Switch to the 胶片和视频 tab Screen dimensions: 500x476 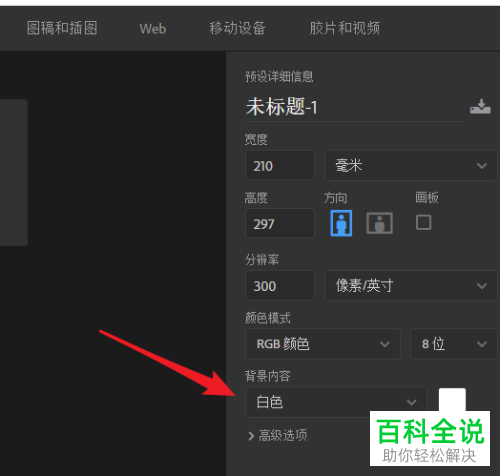345,28
